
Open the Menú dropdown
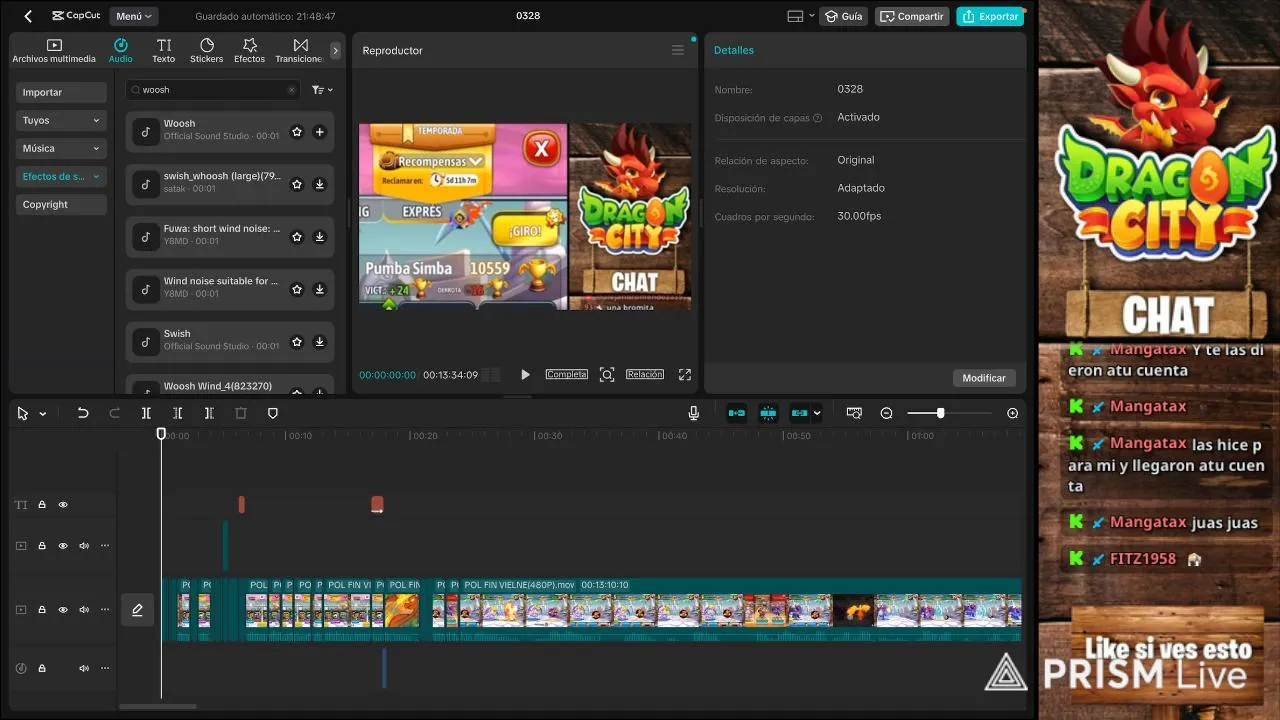coord(134,16)
